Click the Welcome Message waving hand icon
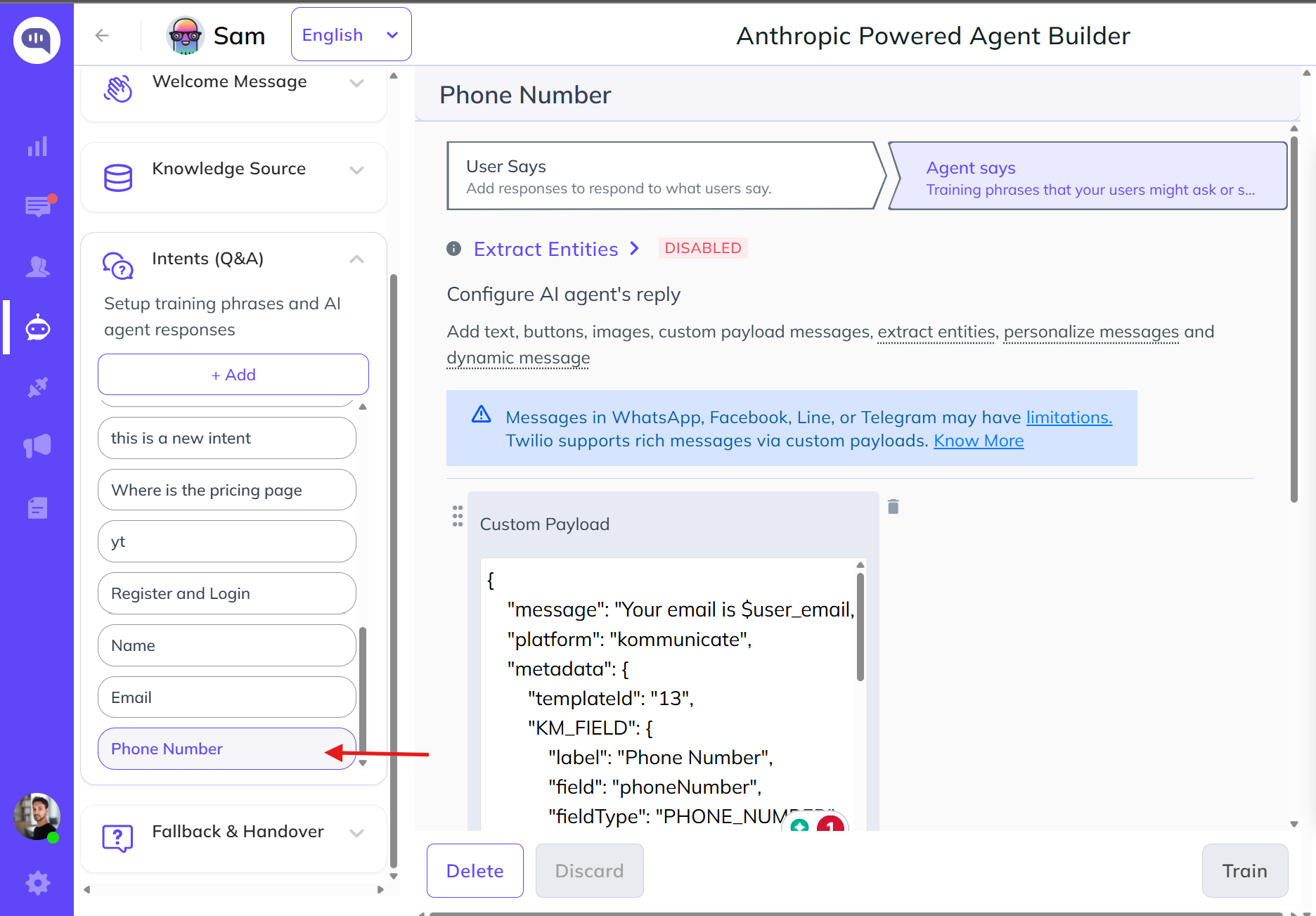Image resolution: width=1316 pixels, height=916 pixels. pos(118,89)
